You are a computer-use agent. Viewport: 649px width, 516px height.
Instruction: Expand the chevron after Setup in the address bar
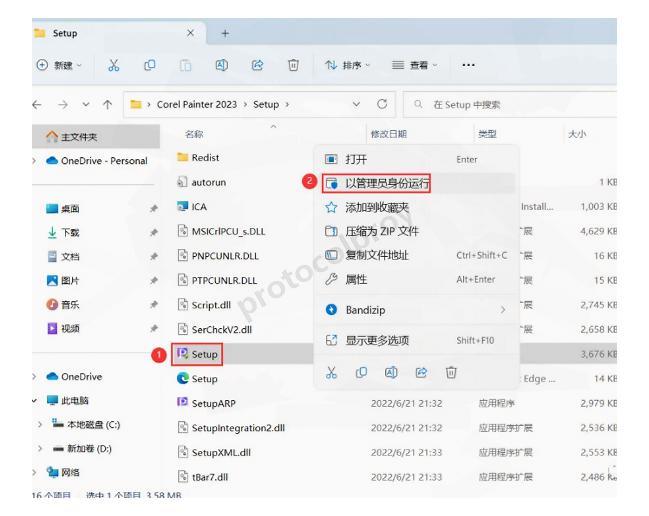[287, 105]
